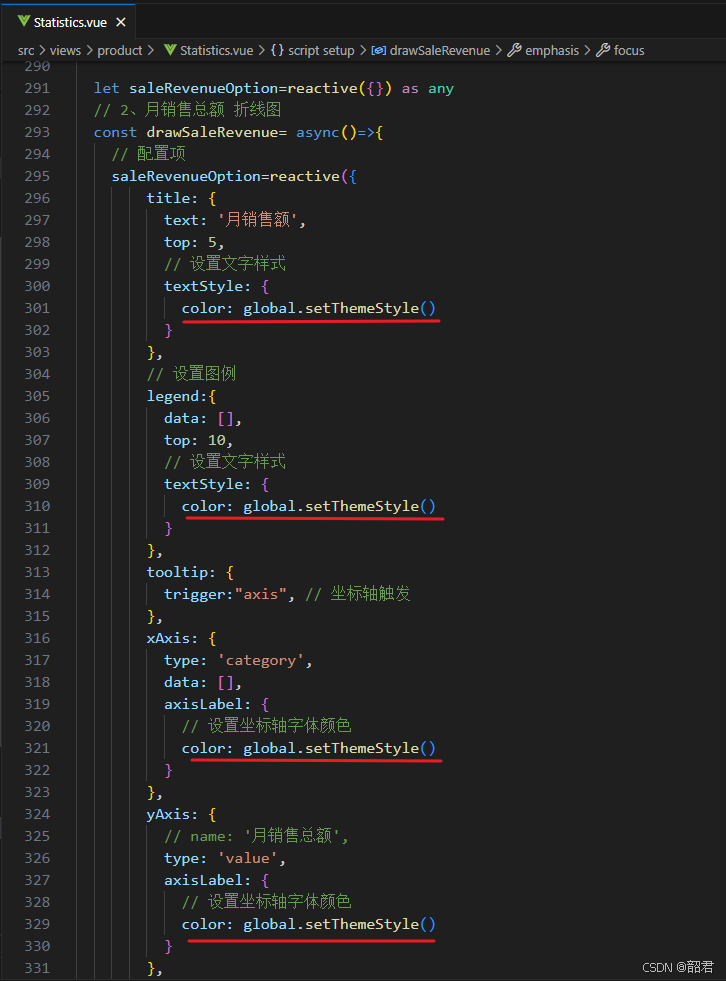This screenshot has height=981, width=726.
Task: Open the Statistics.vue breadcrumb segment
Action: tap(217, 51)
